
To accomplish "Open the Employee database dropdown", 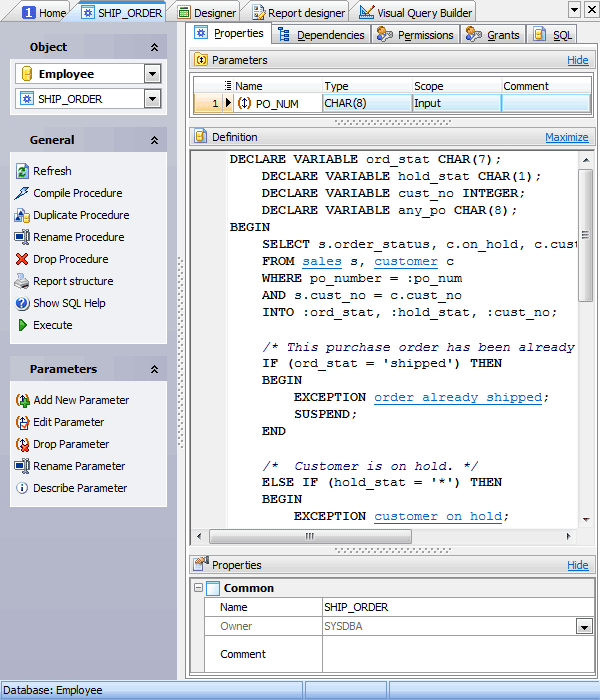I will [x=152, y=74].
